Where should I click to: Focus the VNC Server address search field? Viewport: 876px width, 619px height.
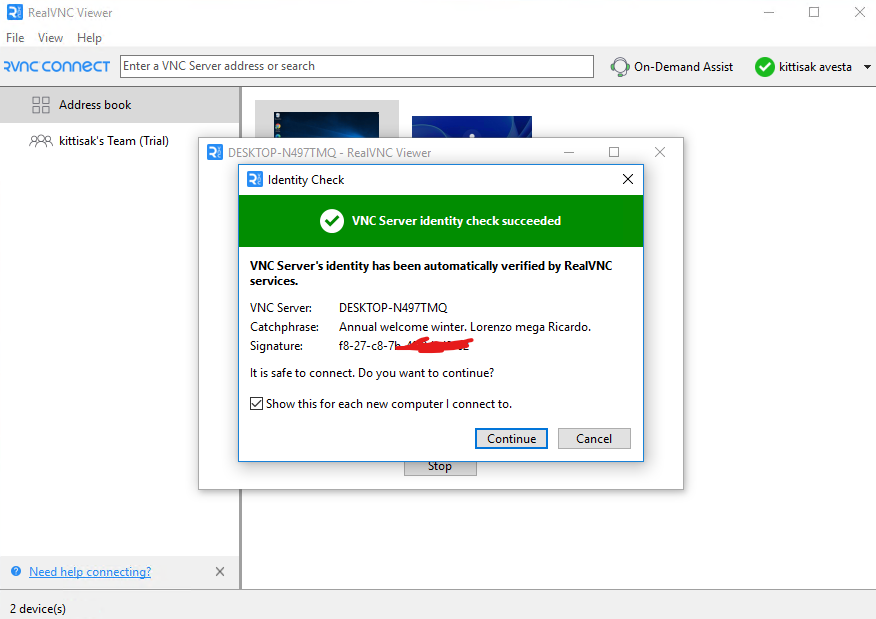(357, 66)
